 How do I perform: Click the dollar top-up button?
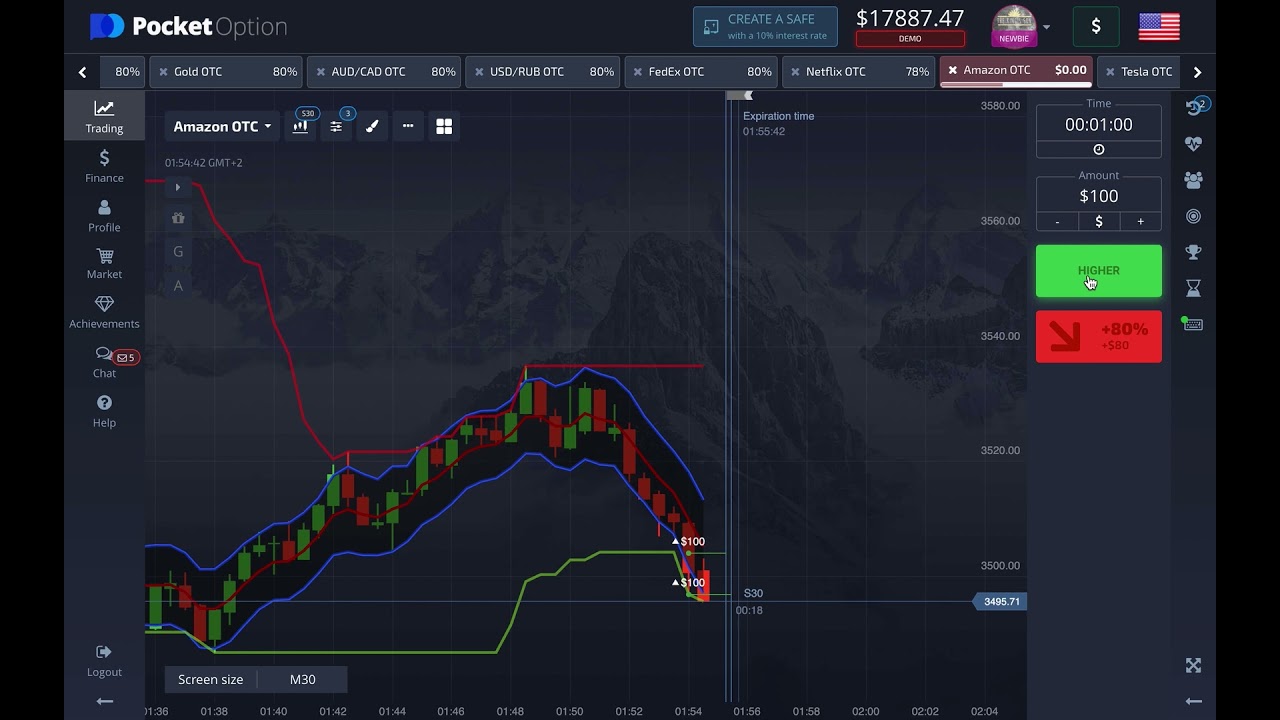click(x=1096, y=27)
